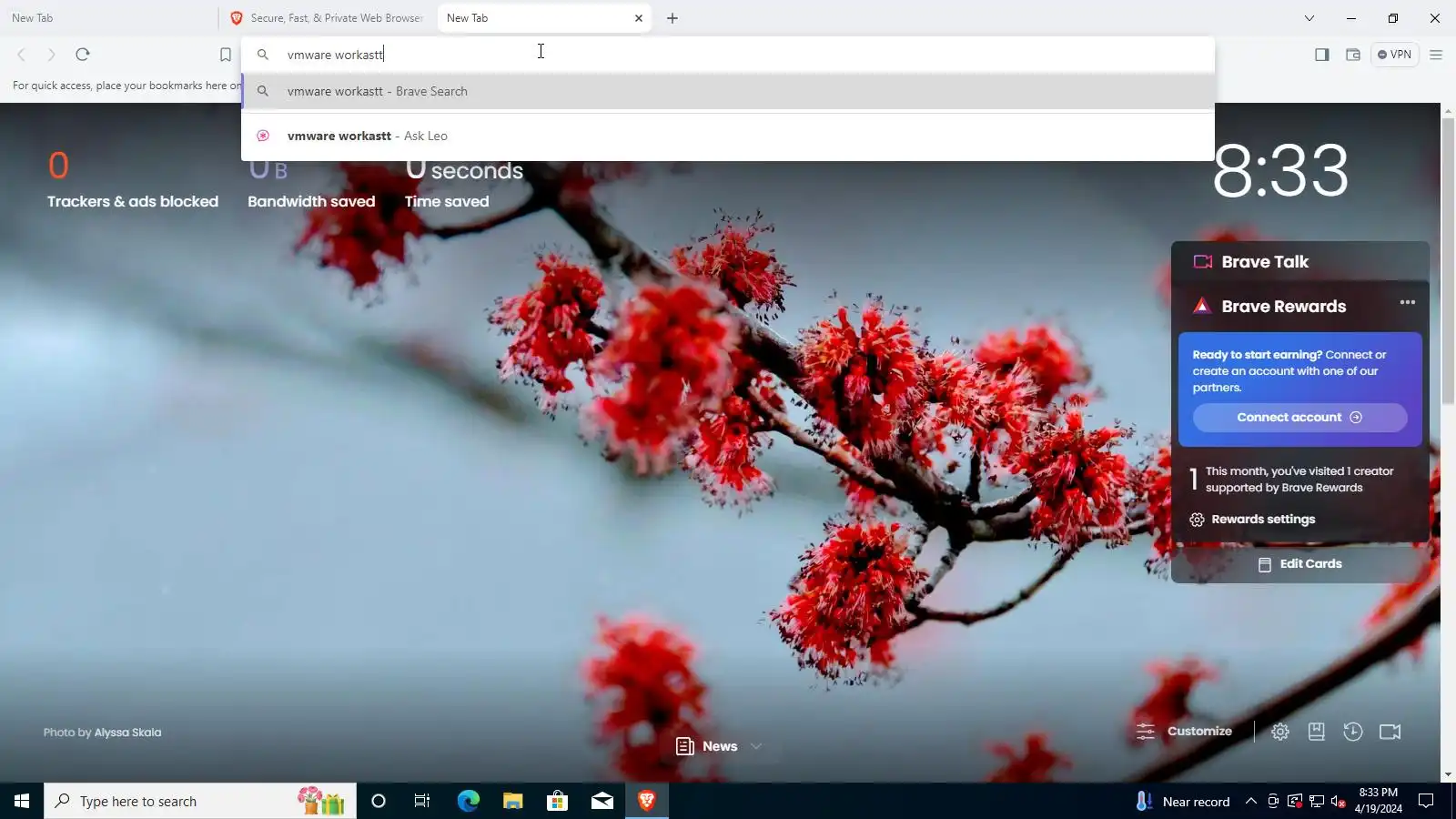This screenshot has width=1456, height=819.
Task: Open the taskbar date and time
Action: (1378, 801)
